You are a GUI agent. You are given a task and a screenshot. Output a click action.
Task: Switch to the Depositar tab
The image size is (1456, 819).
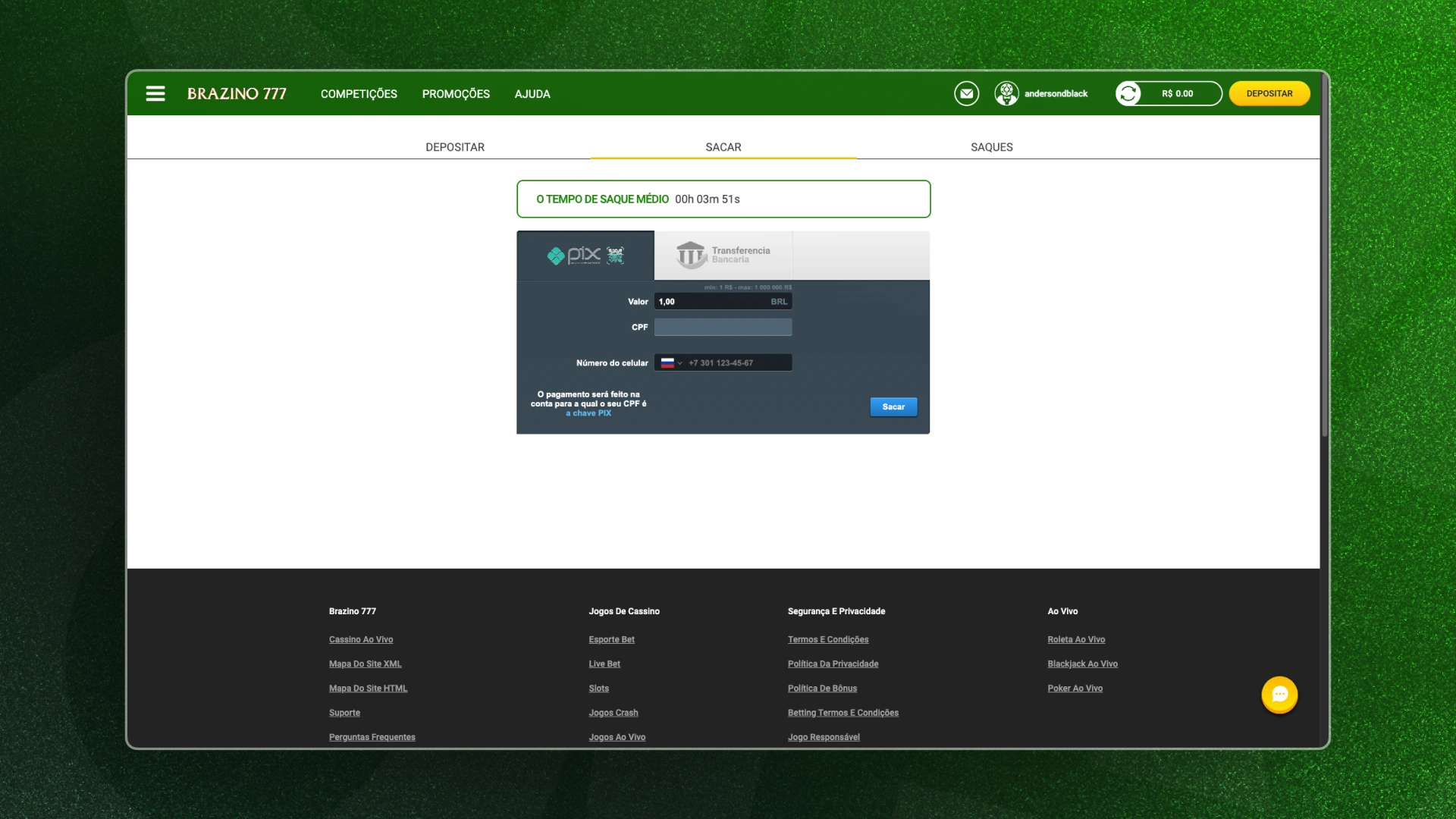pyautogui.click(x=455, y=147)
